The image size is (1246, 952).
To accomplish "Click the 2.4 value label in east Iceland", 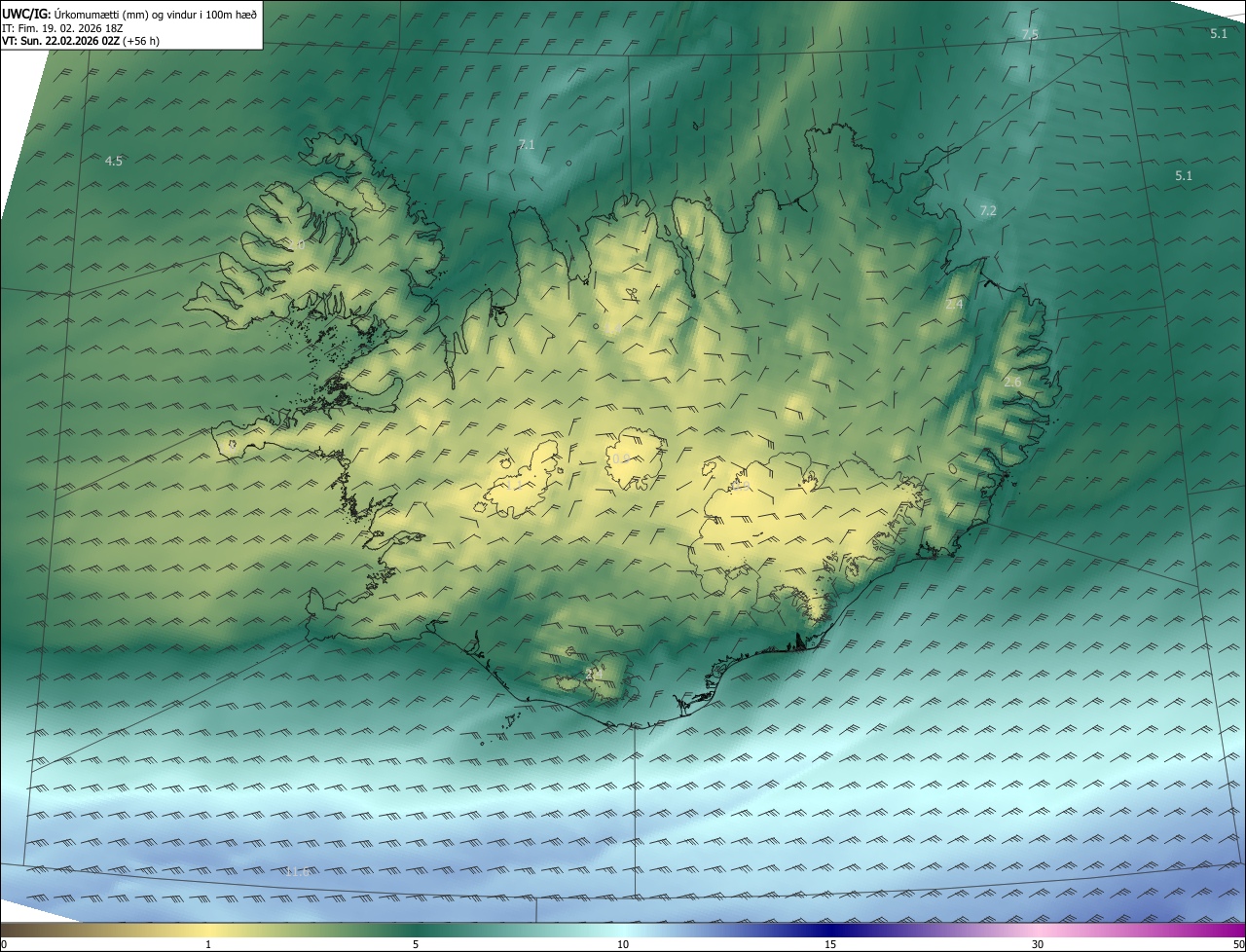I will [954, 304].
